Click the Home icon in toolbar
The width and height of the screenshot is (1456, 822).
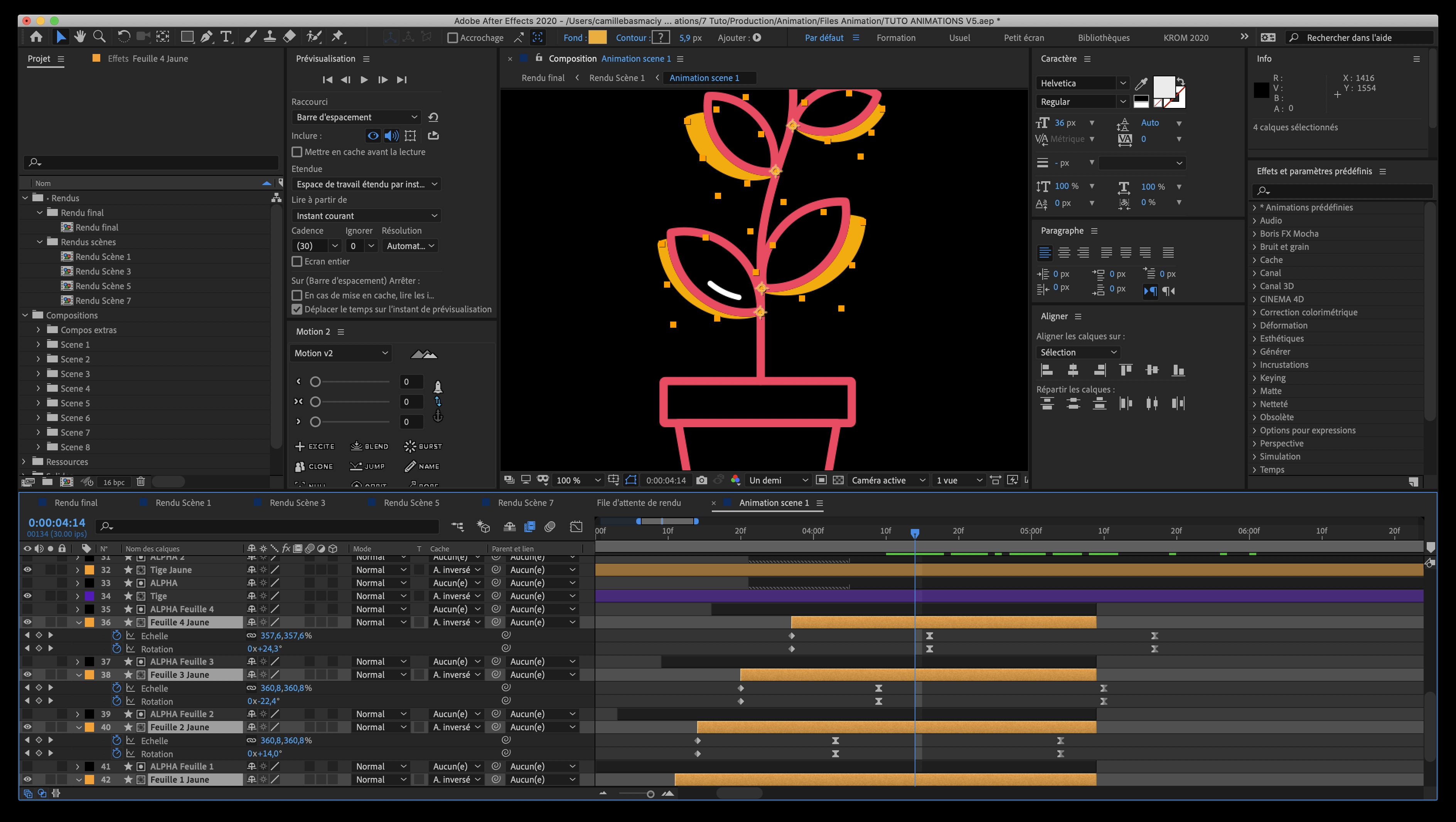point(36,37)
